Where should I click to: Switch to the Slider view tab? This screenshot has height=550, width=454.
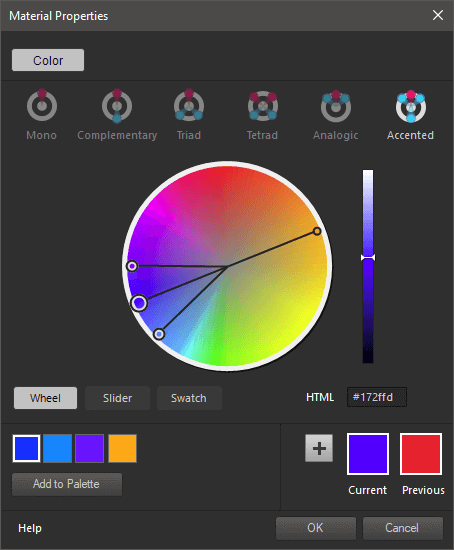click(118, 398)
